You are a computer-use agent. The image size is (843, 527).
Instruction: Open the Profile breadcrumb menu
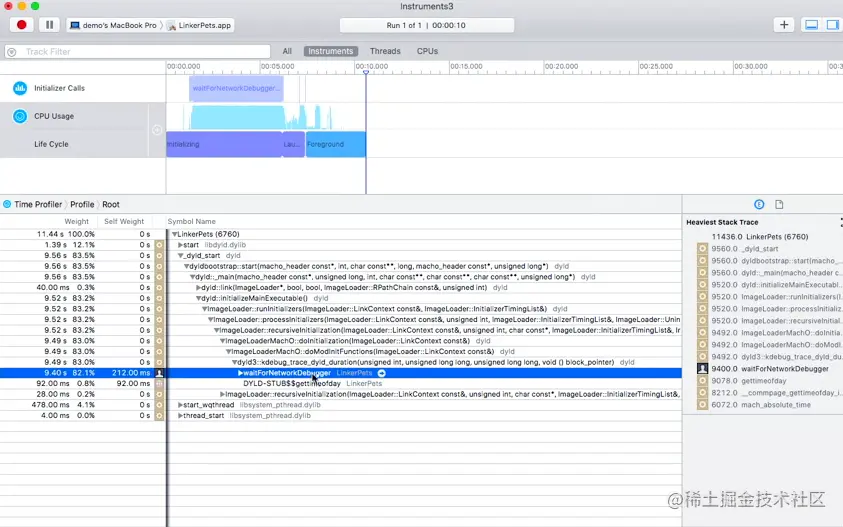82,204
